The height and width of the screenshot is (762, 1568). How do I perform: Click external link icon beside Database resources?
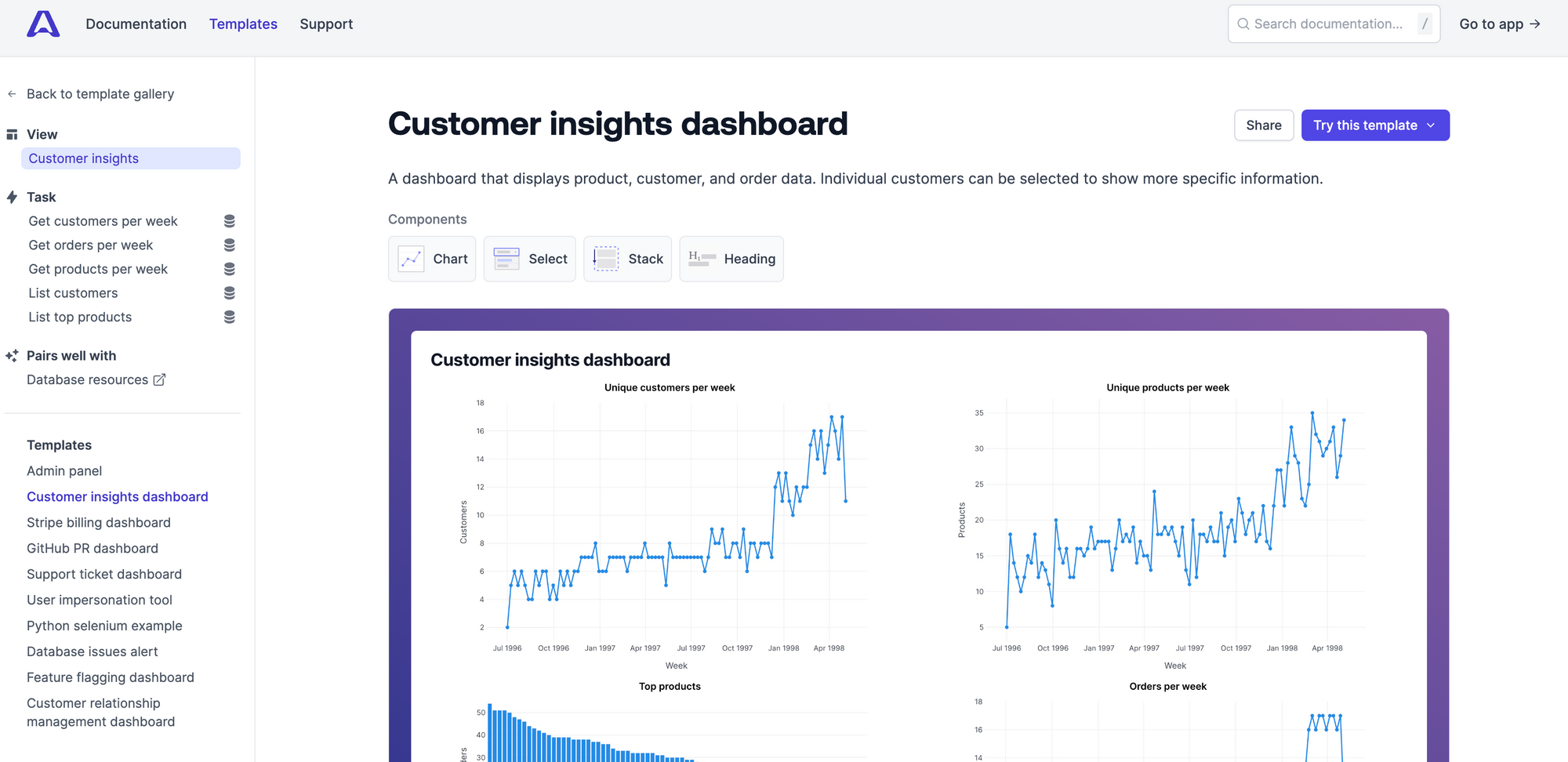[159, 379]
